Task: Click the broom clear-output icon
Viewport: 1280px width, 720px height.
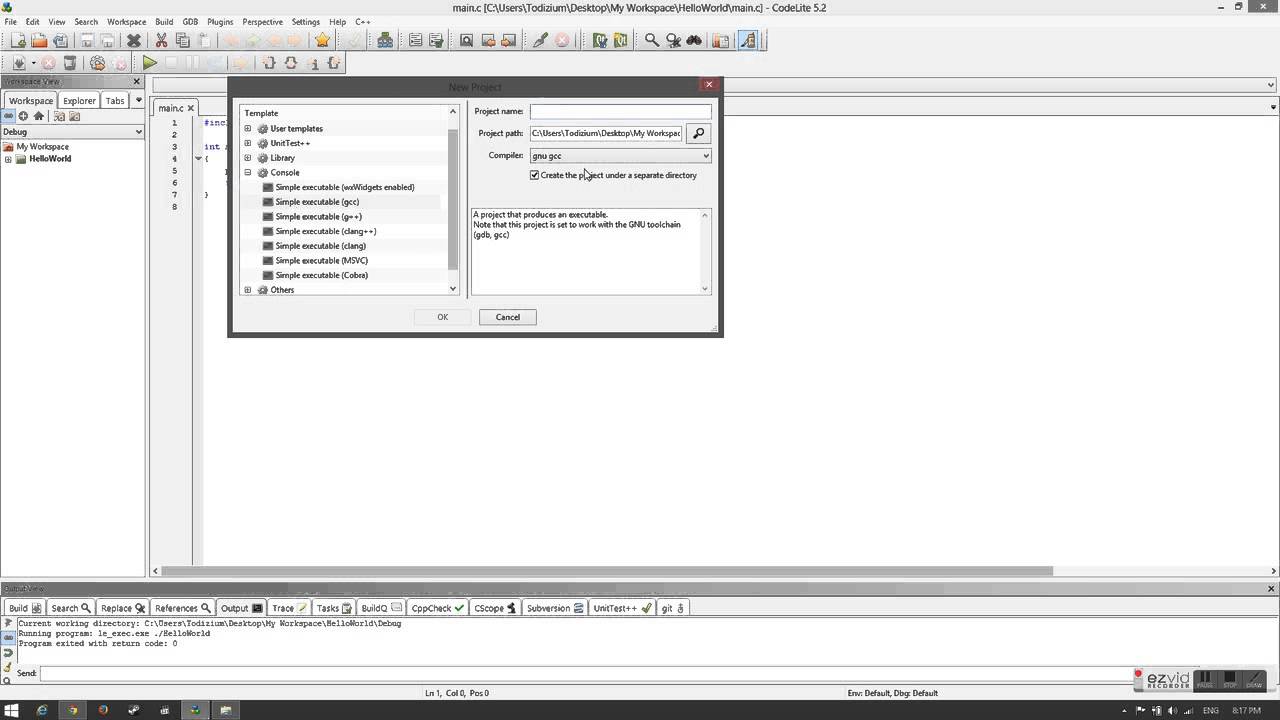Action: click(x=8, y=667)
